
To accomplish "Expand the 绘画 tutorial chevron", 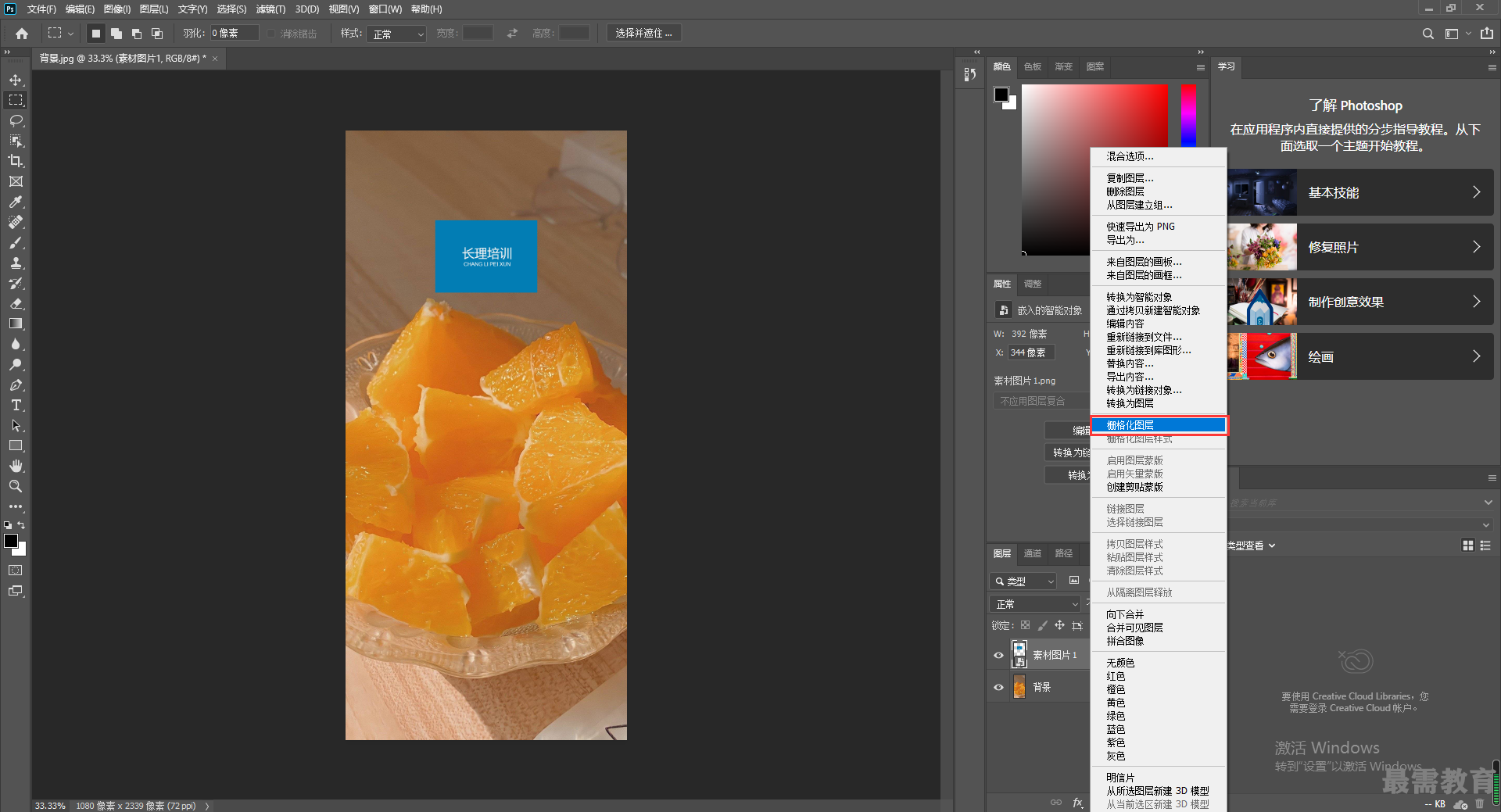I will coord(1476,356).
